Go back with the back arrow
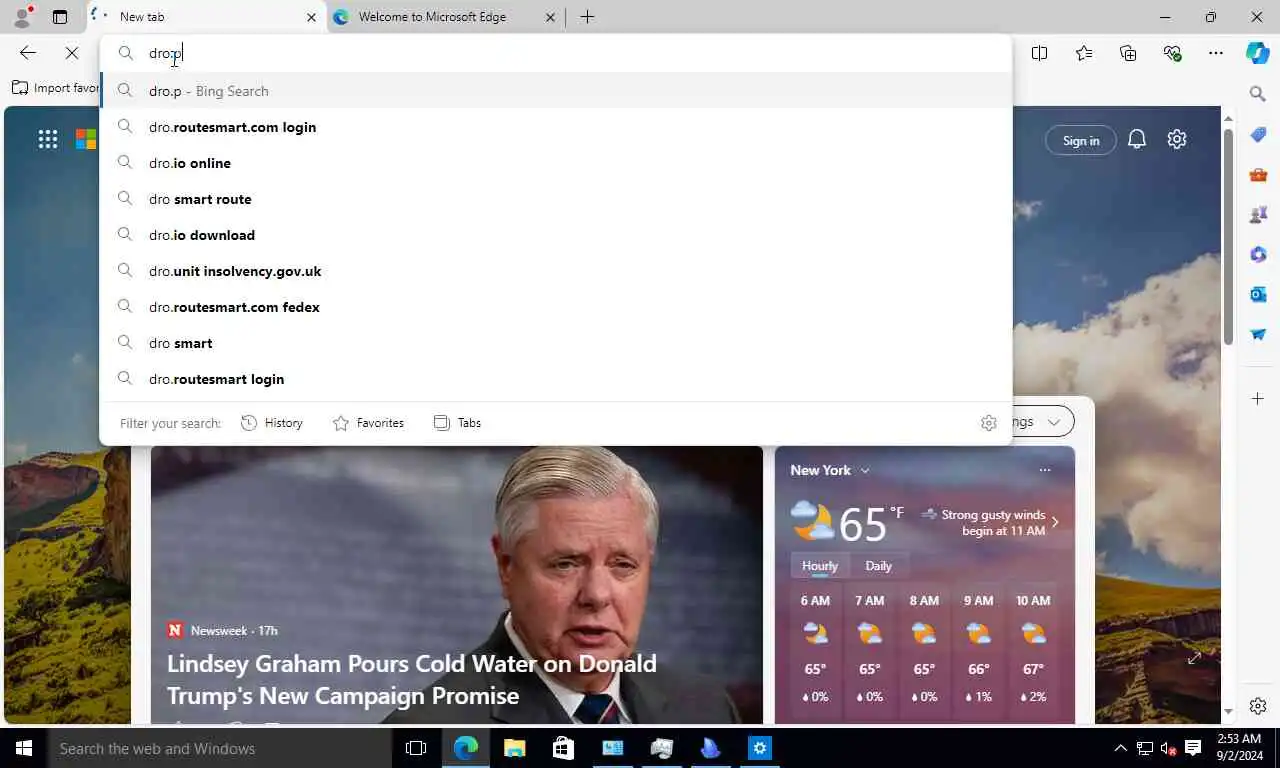The height and width of the screenshot is (768, 1280). pos(28,53)
